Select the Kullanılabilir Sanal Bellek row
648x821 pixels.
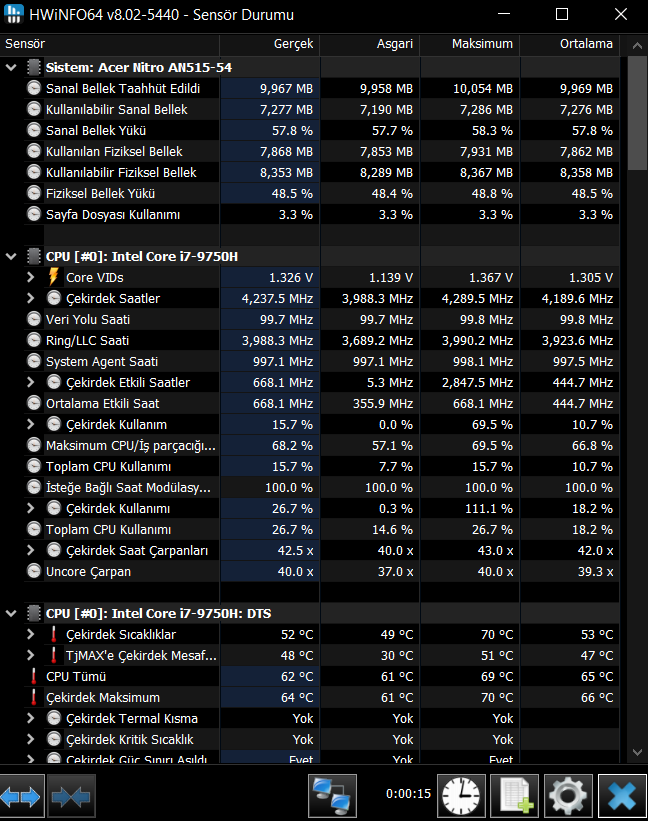tap(322, 109)
